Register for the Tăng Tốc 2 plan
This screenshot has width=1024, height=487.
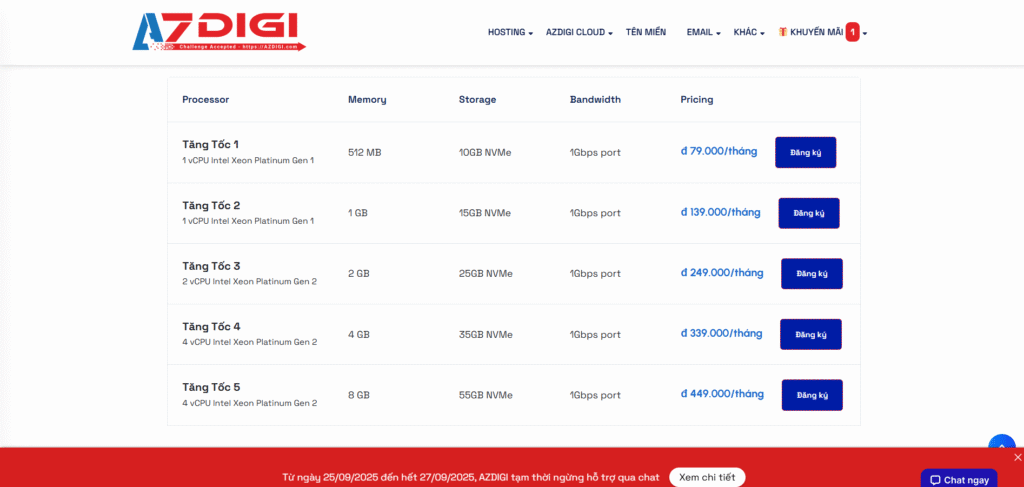[808, 213]
